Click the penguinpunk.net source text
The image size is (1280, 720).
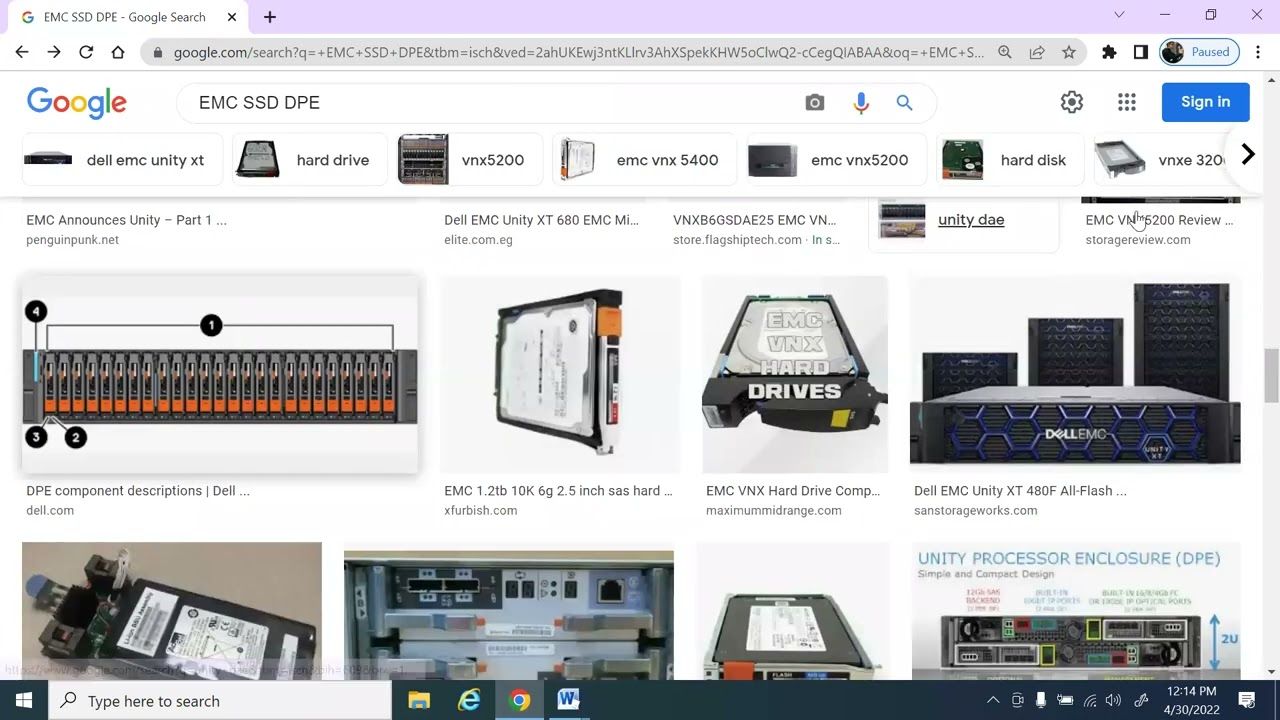tap(72, 240)
